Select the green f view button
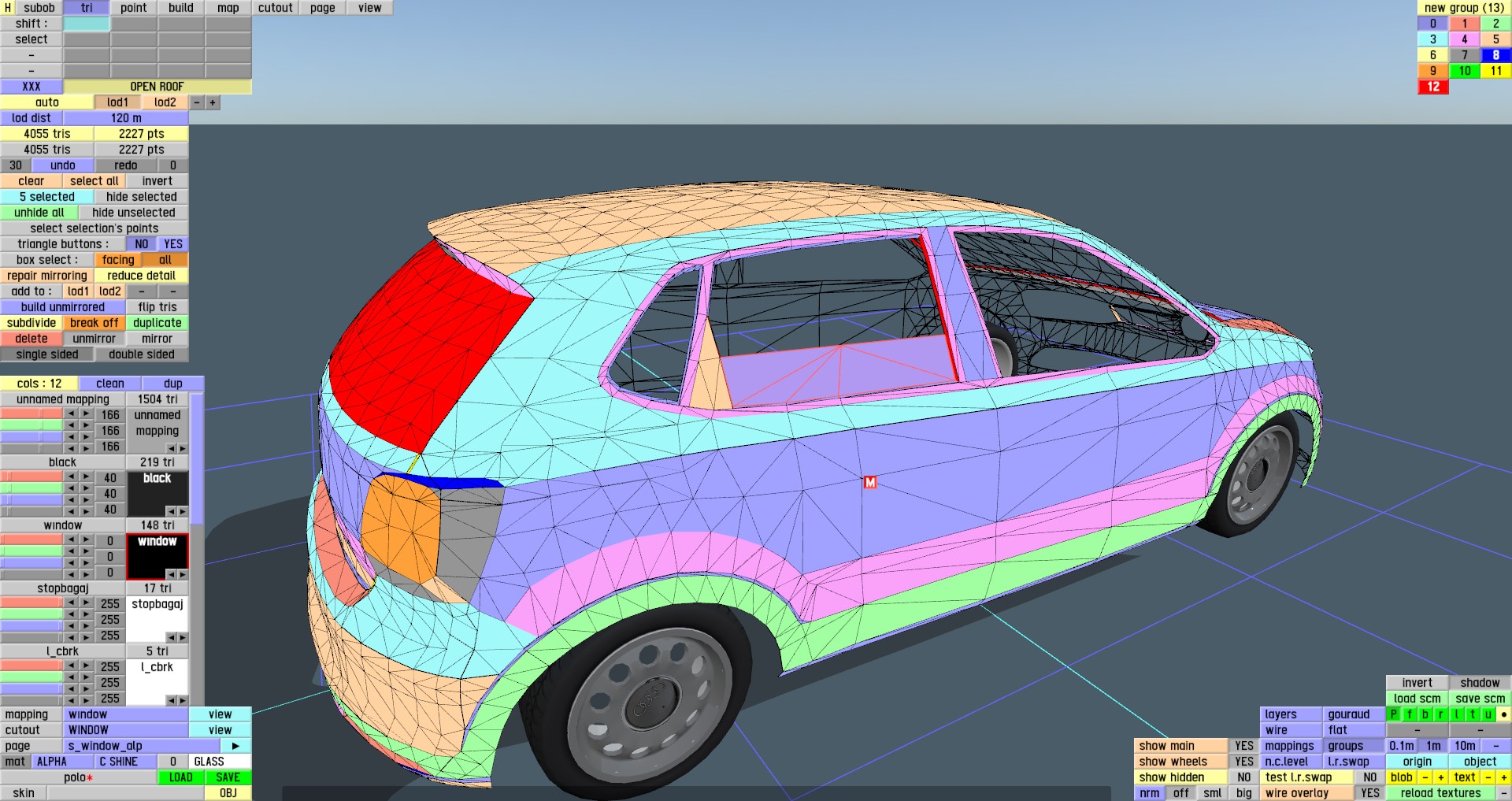The width and height of the screenshot is (1512, 801). click(x=1410, y=714)
